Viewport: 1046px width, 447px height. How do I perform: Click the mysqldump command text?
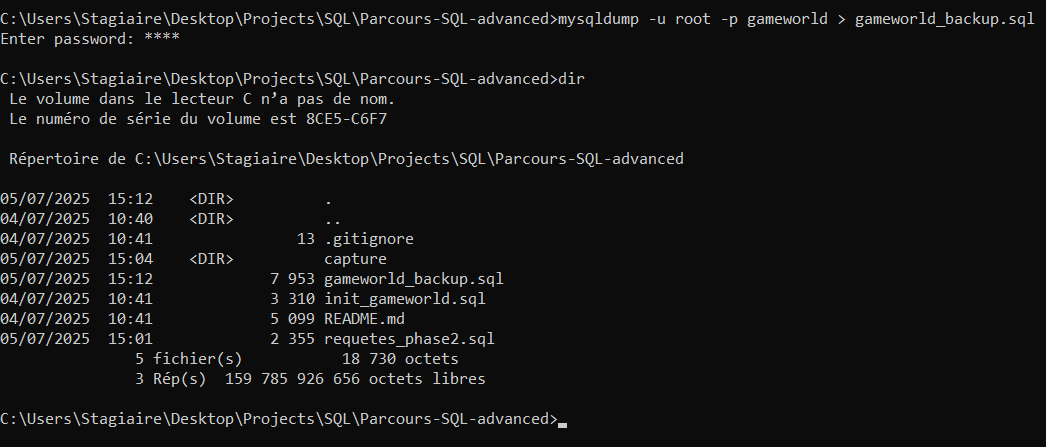(x=796, y=19)
